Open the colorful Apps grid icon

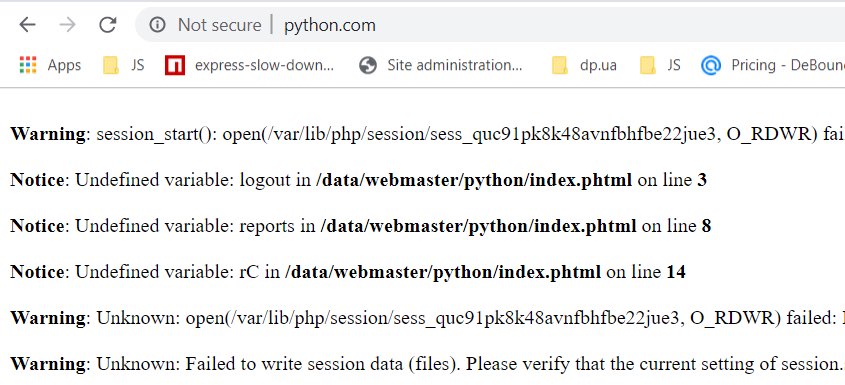click(x=27, y=65)
